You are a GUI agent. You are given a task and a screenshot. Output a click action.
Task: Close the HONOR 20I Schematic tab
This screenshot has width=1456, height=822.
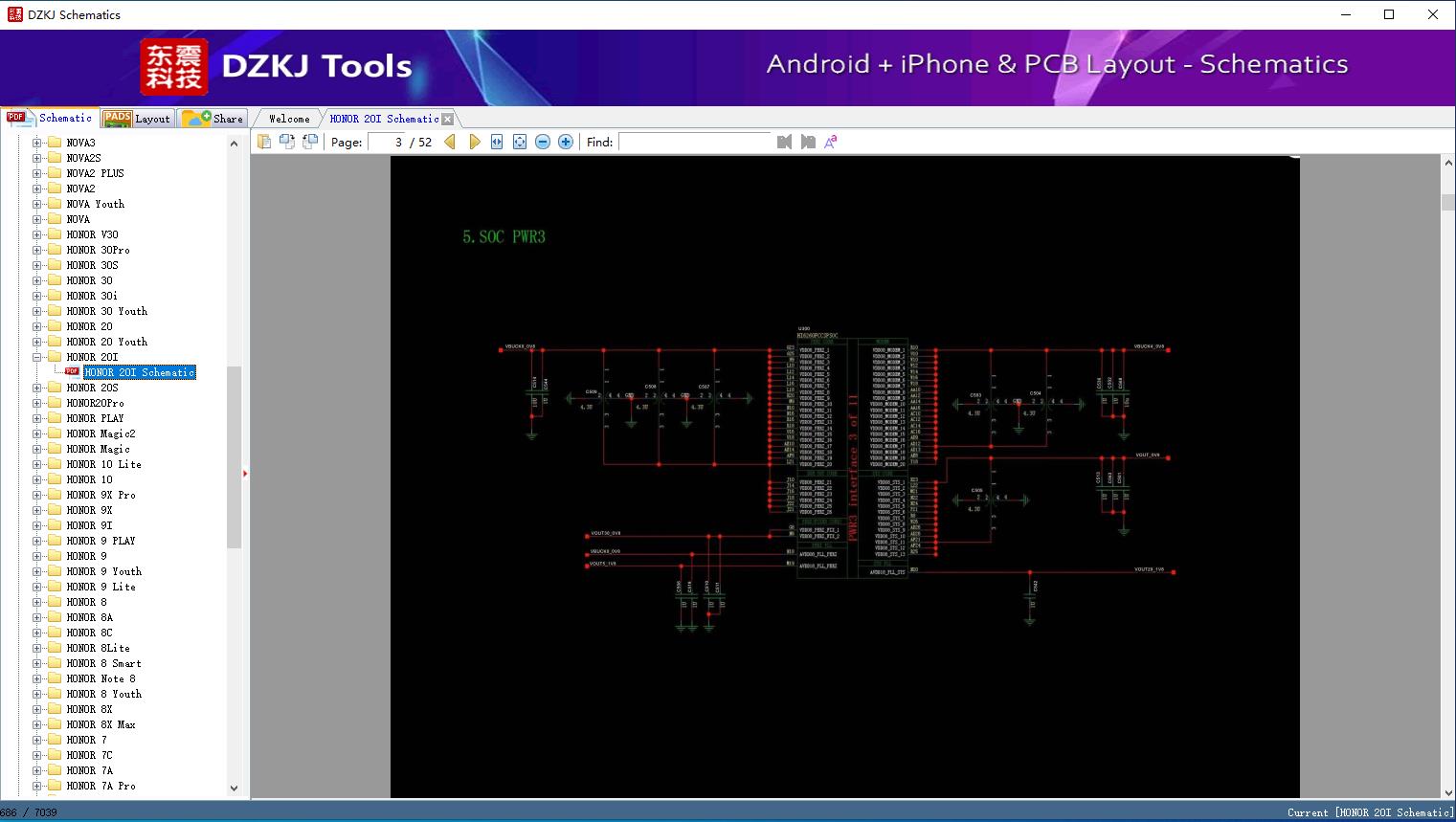[x=447, y=119]
